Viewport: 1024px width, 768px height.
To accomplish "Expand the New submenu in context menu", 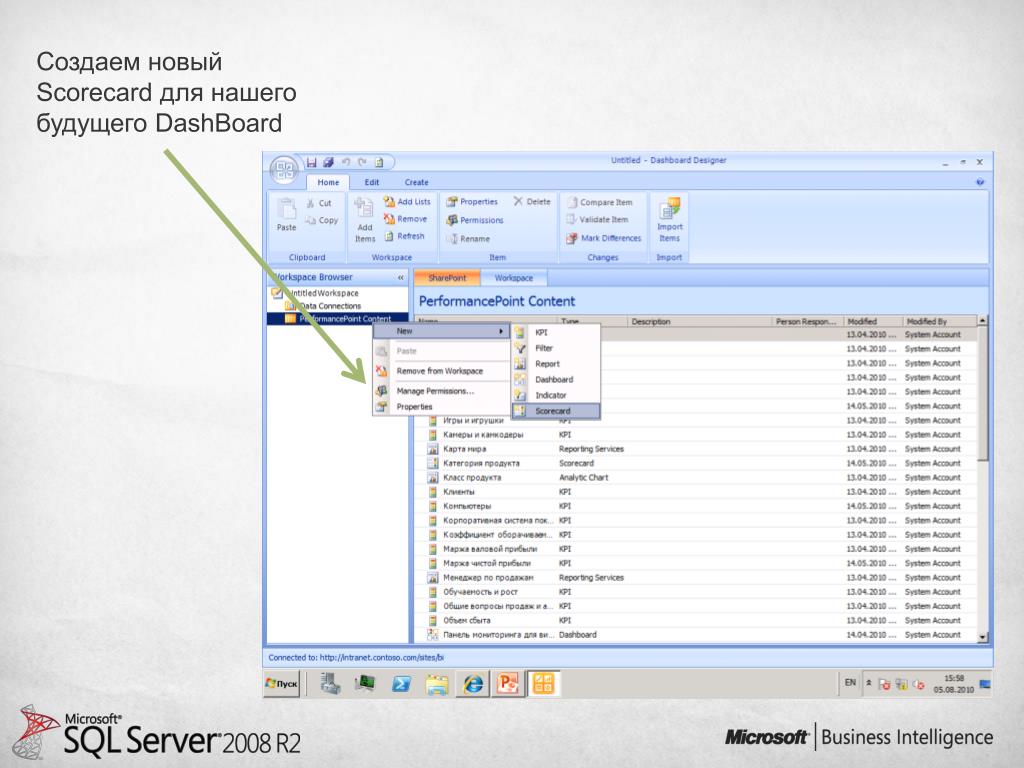I will coord(441,331).
